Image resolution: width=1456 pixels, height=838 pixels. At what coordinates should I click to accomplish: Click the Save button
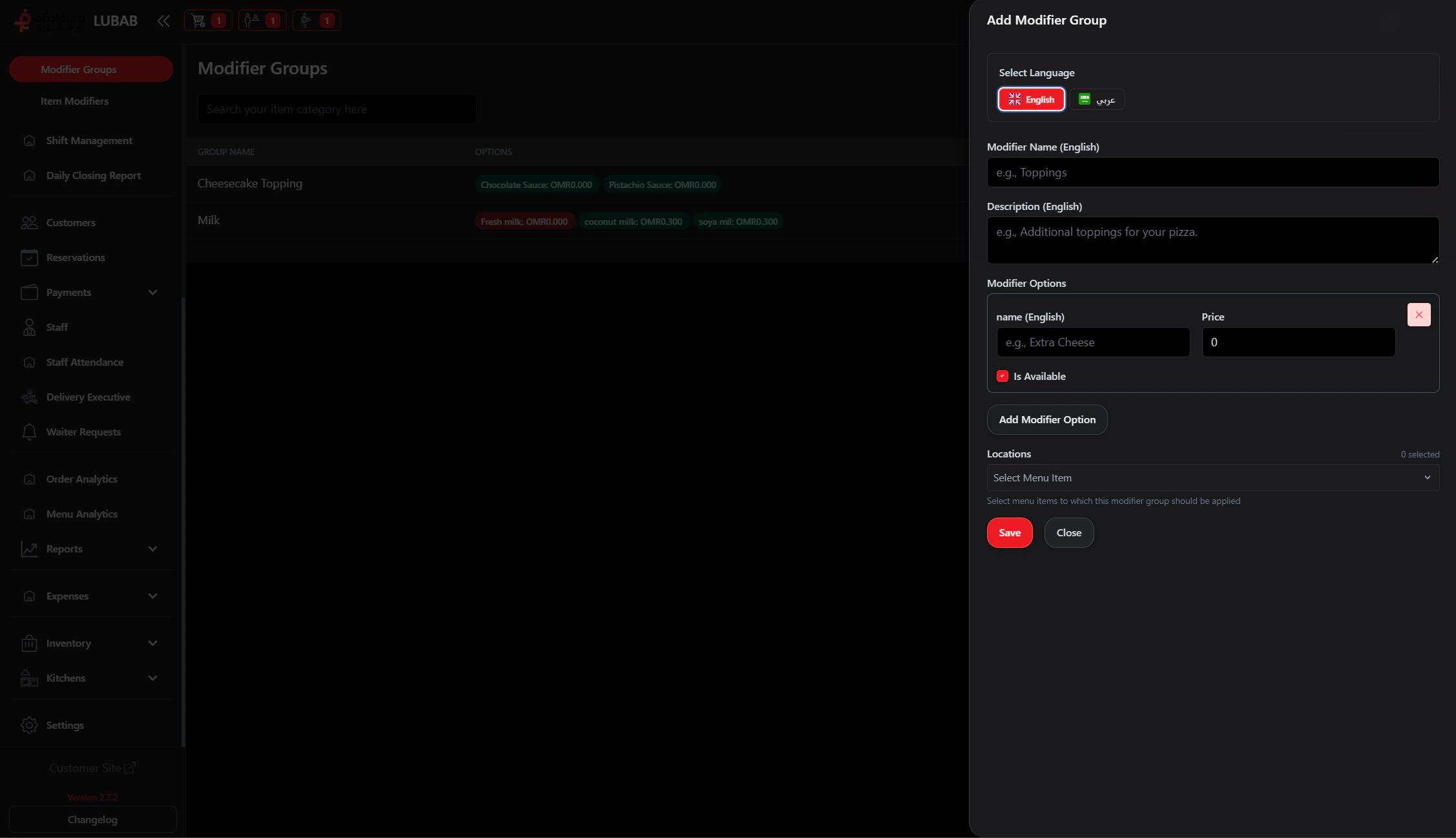[1009, 532]
